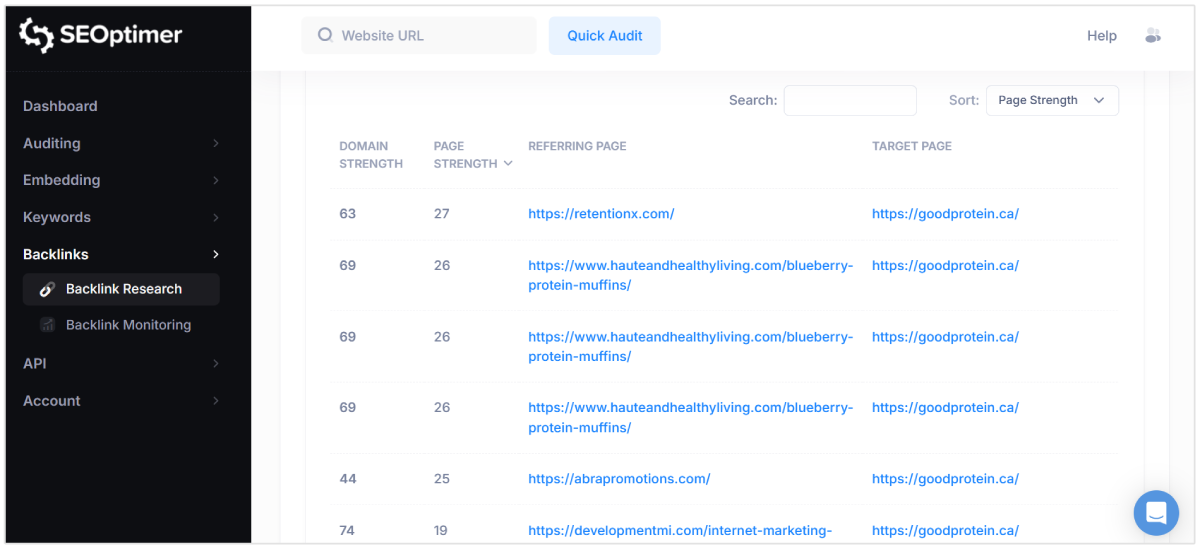Click the SEOptimer logo icon
This screenshot has width=1200, height=549.
click(37, 35)
